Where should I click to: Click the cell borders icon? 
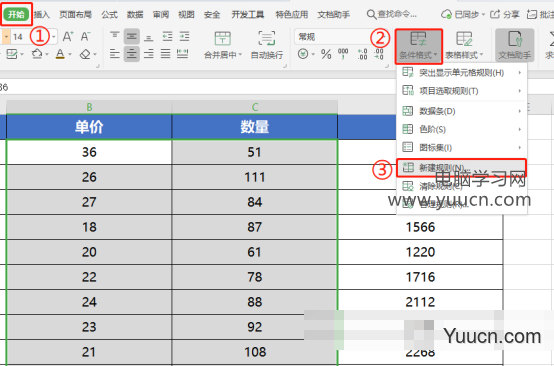click(12, 54)
